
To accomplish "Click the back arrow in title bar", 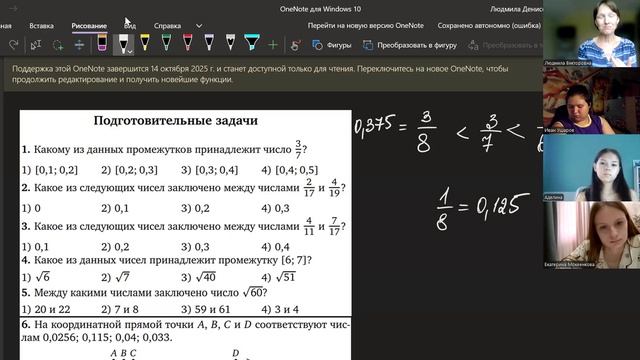I will [x=13, y=8].
